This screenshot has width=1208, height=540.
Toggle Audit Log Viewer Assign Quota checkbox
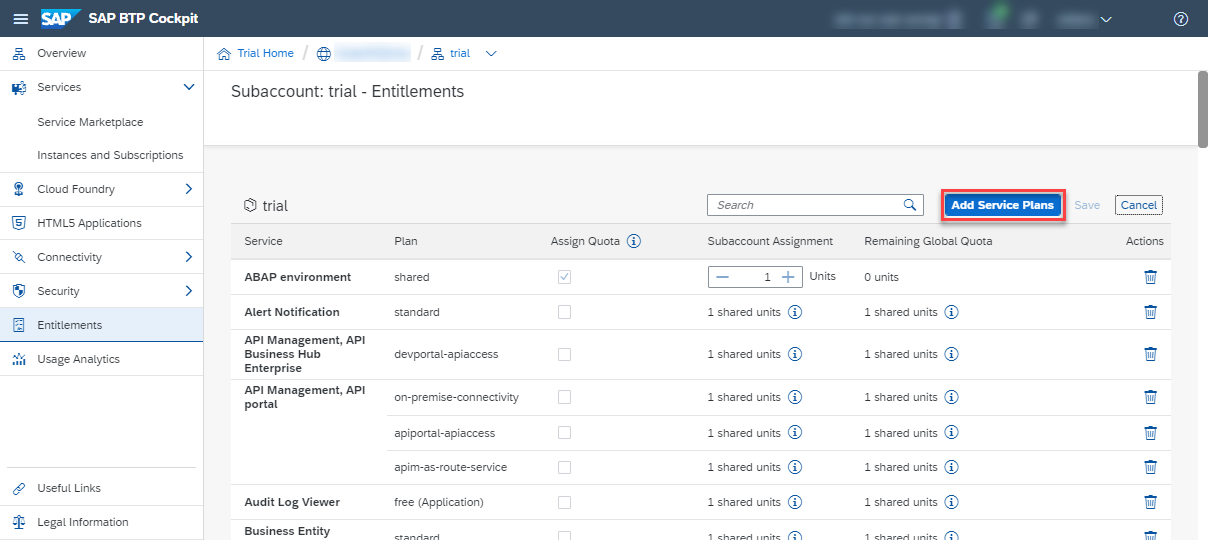[564, 502]
